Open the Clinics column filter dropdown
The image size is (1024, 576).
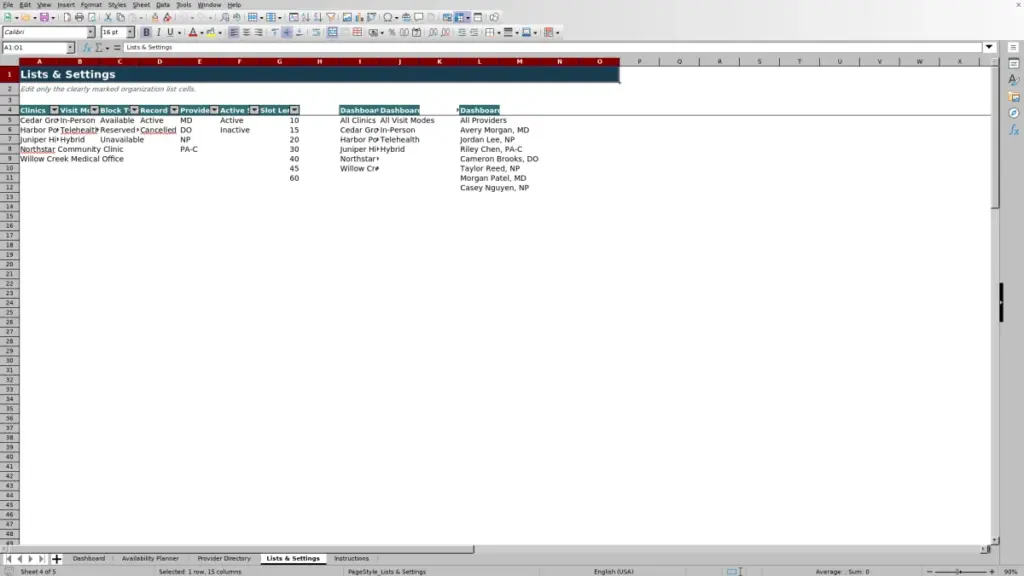[54, 110]
